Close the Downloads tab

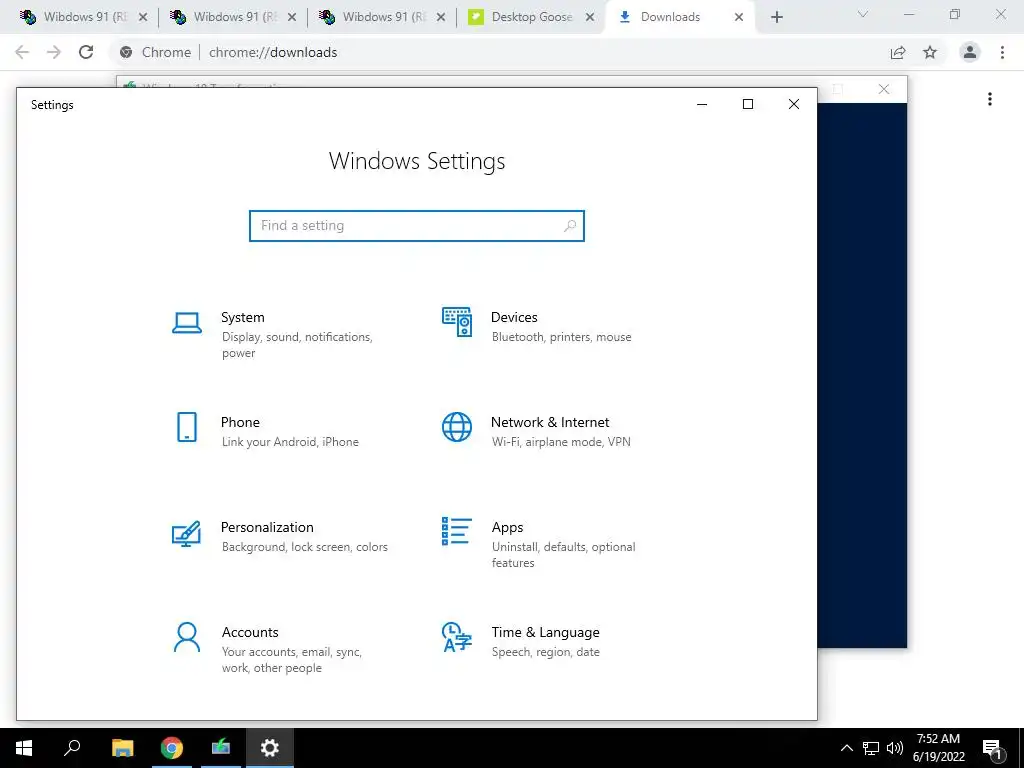[739, 17]
